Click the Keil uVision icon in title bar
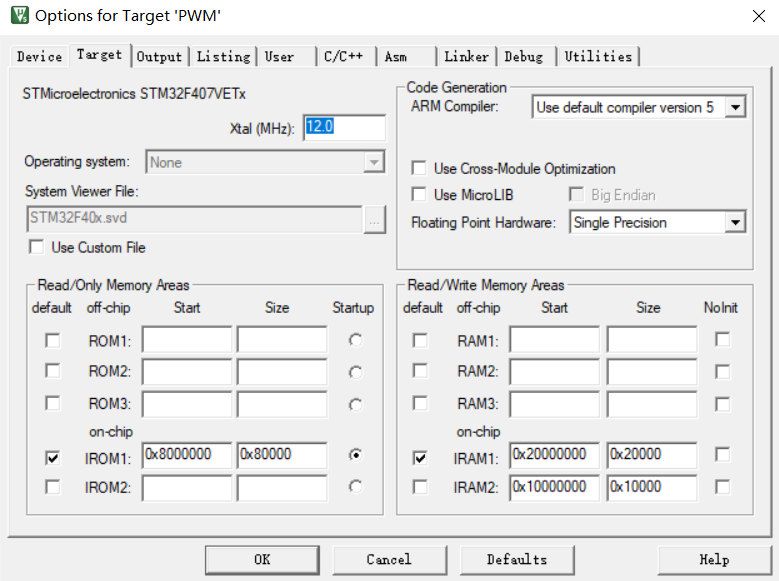This screenshot has width=779, height=581. point(20,15)
